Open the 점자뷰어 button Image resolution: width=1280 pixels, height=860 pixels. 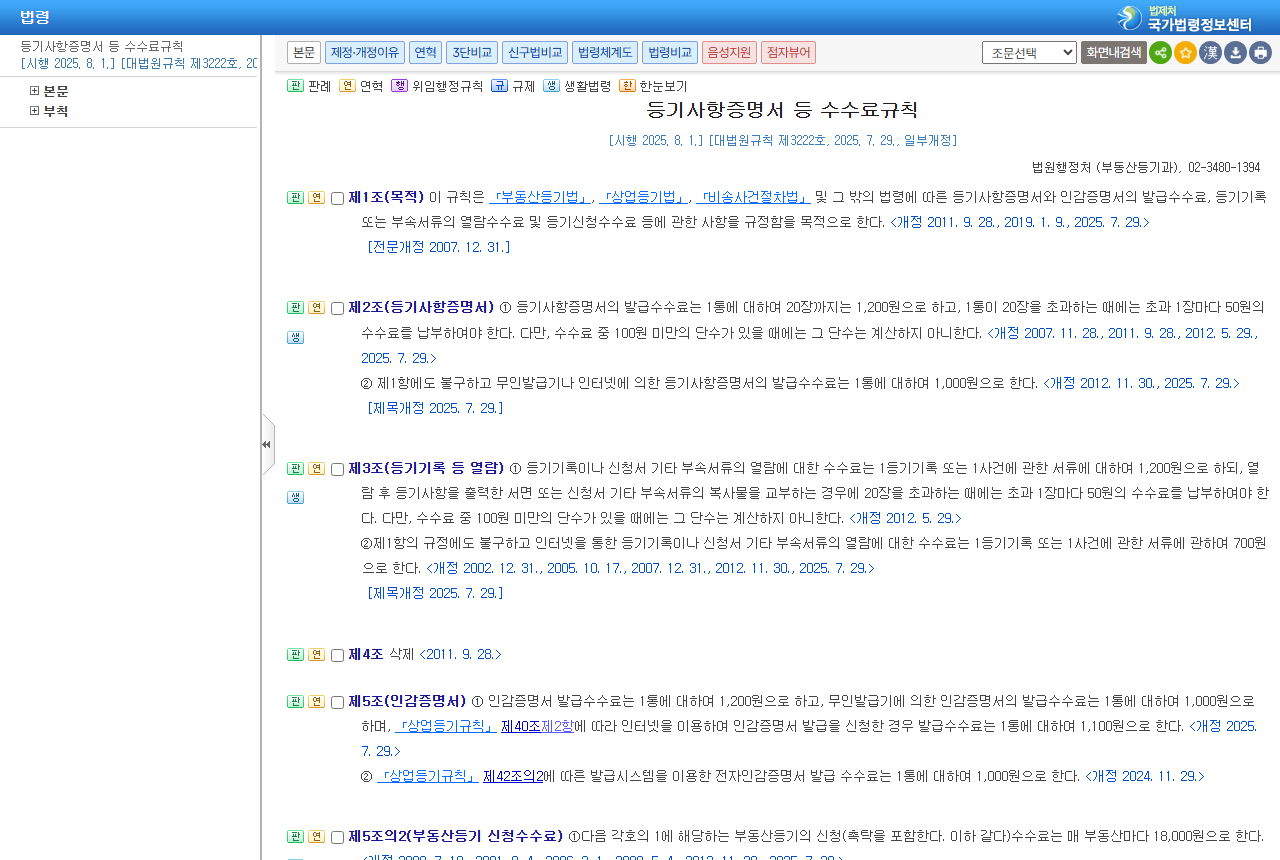pyautogui.click(x=788, y=52)
